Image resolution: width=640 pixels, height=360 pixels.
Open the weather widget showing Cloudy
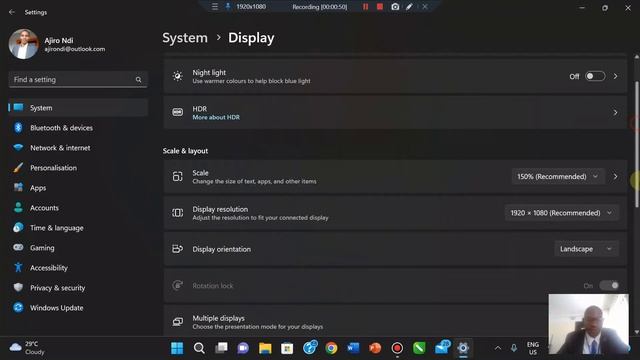(27, 348)
